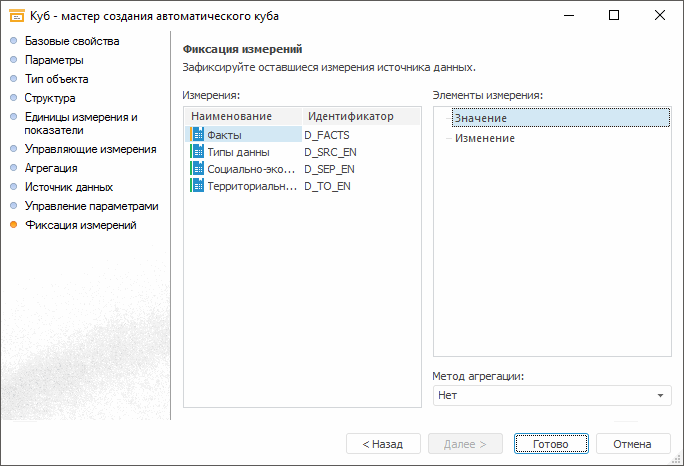
Task: Click the Факты dimension icon
Action: point(197,135)
